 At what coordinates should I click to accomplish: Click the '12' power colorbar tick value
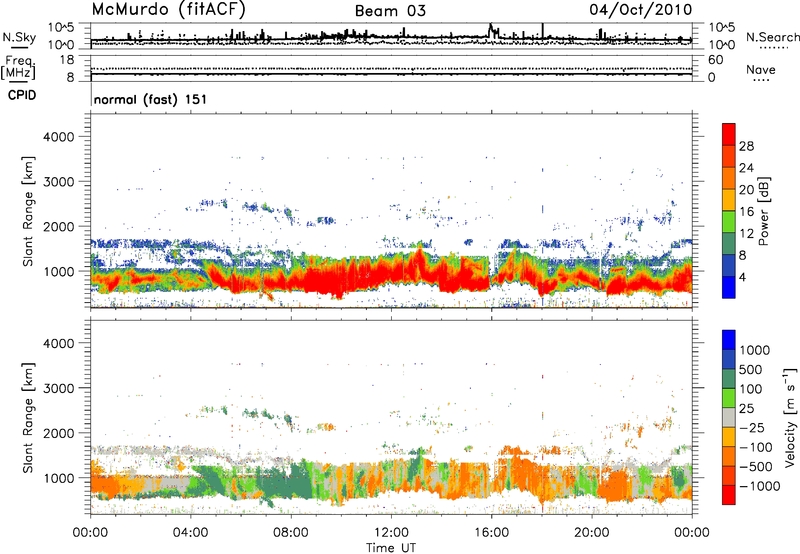tap(746, 234)
